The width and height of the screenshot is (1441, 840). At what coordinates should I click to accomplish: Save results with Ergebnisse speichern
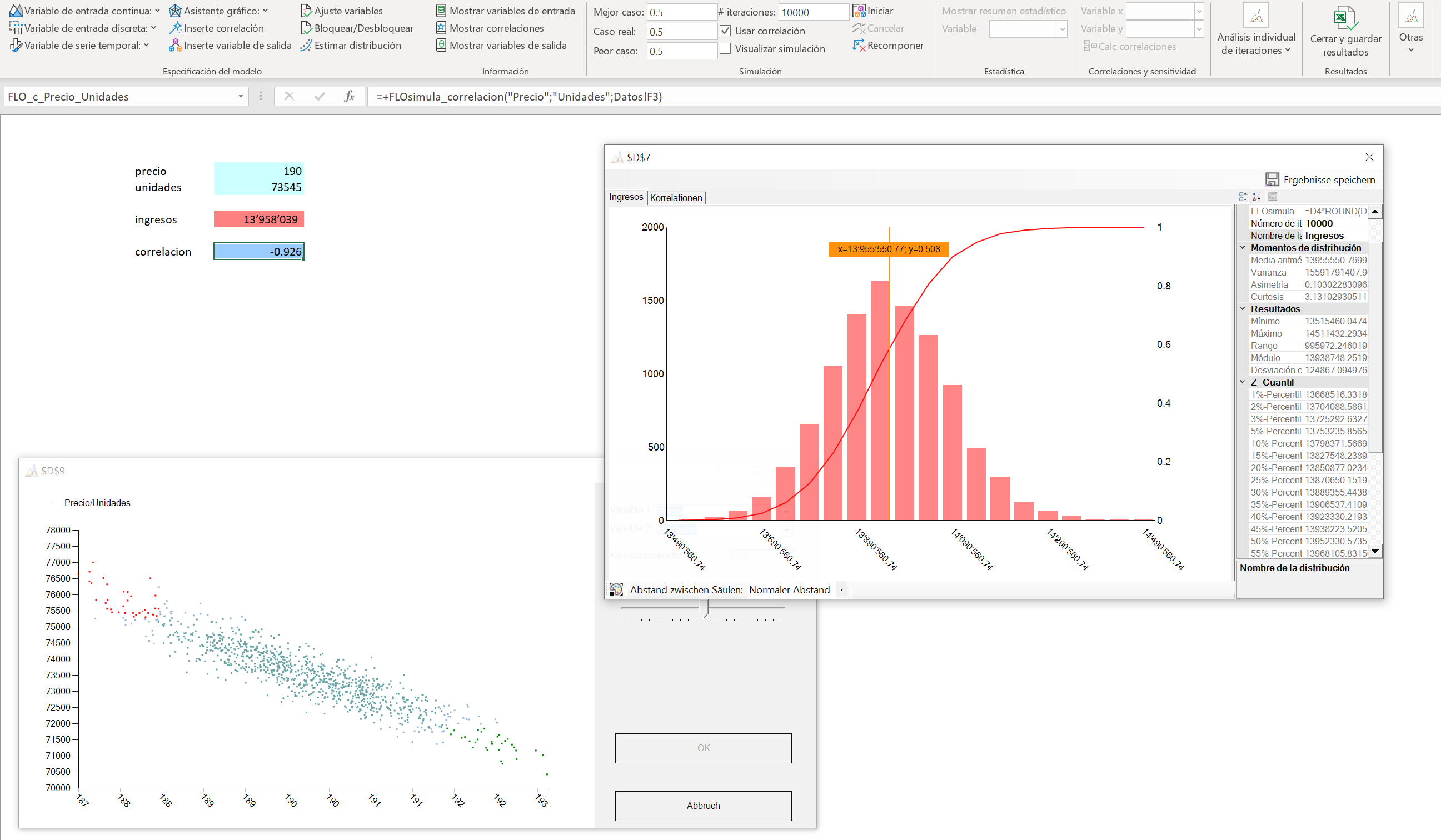point(1320,179)
